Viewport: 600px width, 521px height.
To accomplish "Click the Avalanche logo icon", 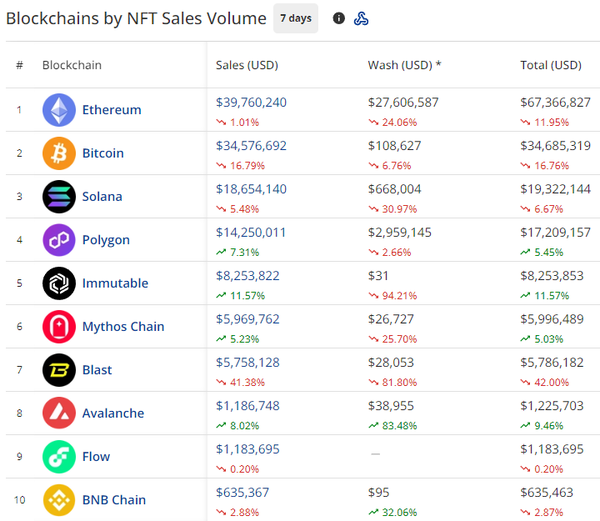I will [59, 413].
